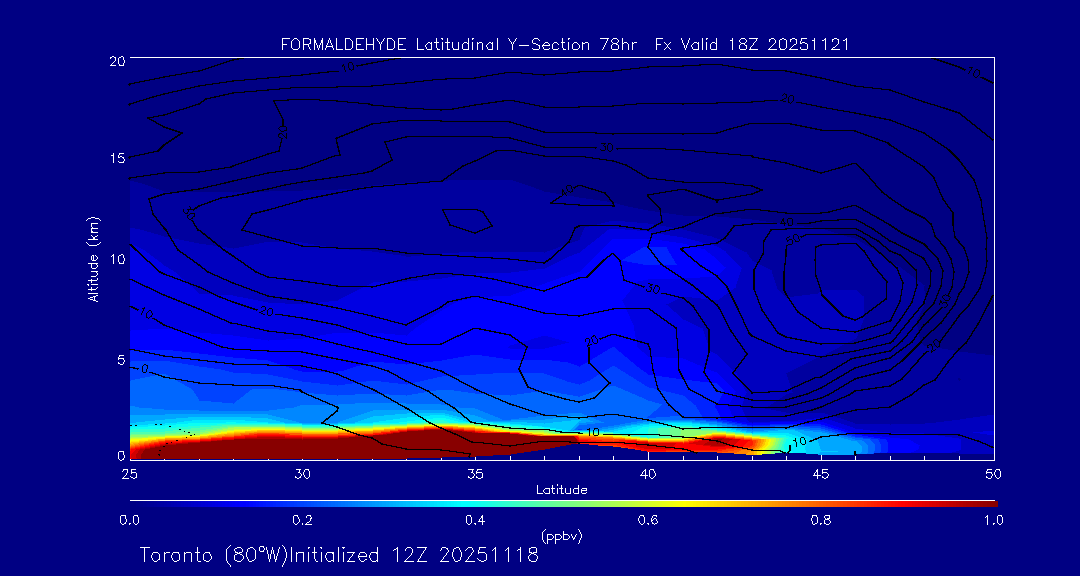Click the altitude tick label 5
Viewport: 1080px width, 576px height.
click(119, 358)
